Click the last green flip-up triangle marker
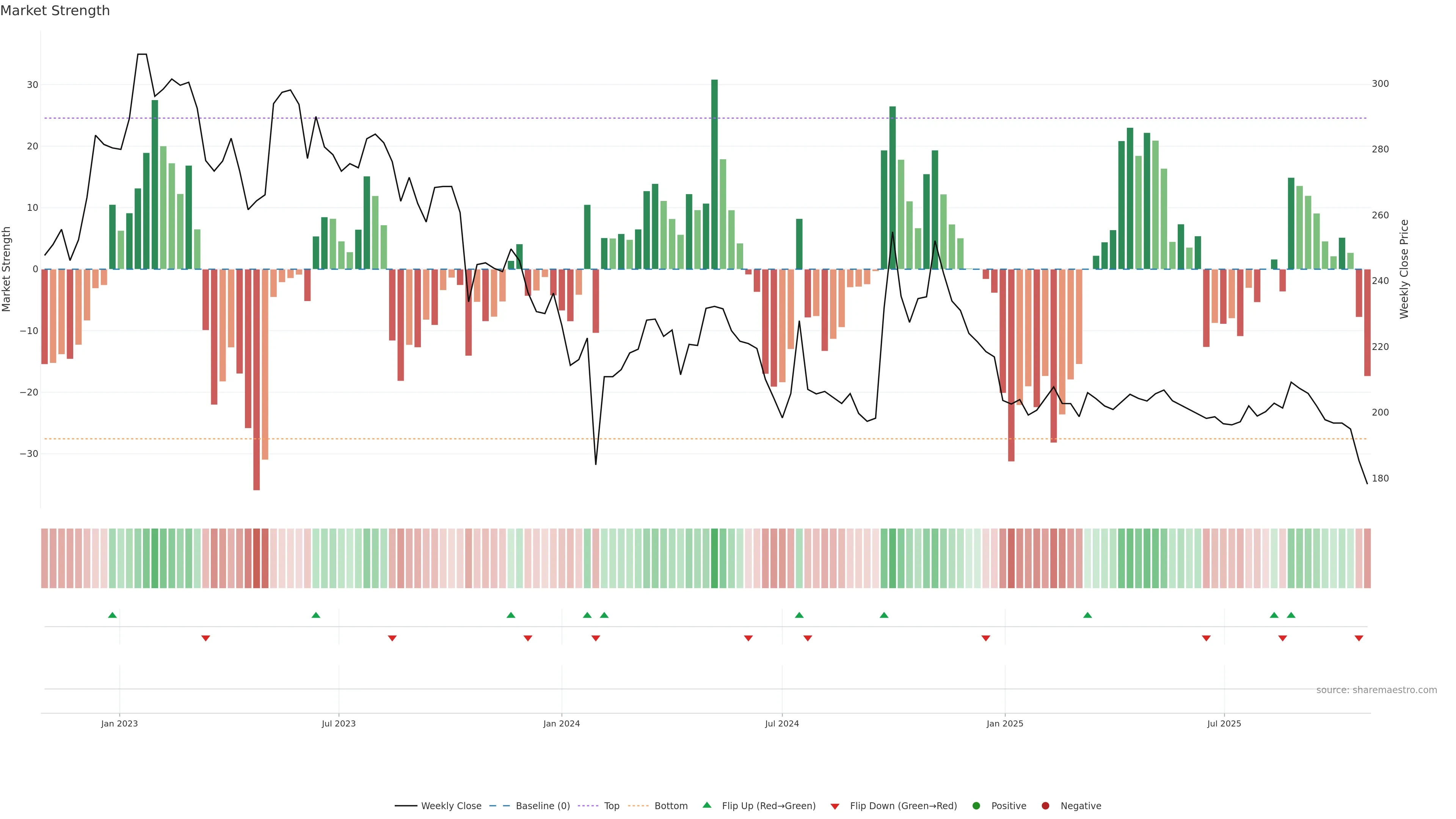Image resolution: width=1456 pixels, height=819 pixels. (1291, 615)
